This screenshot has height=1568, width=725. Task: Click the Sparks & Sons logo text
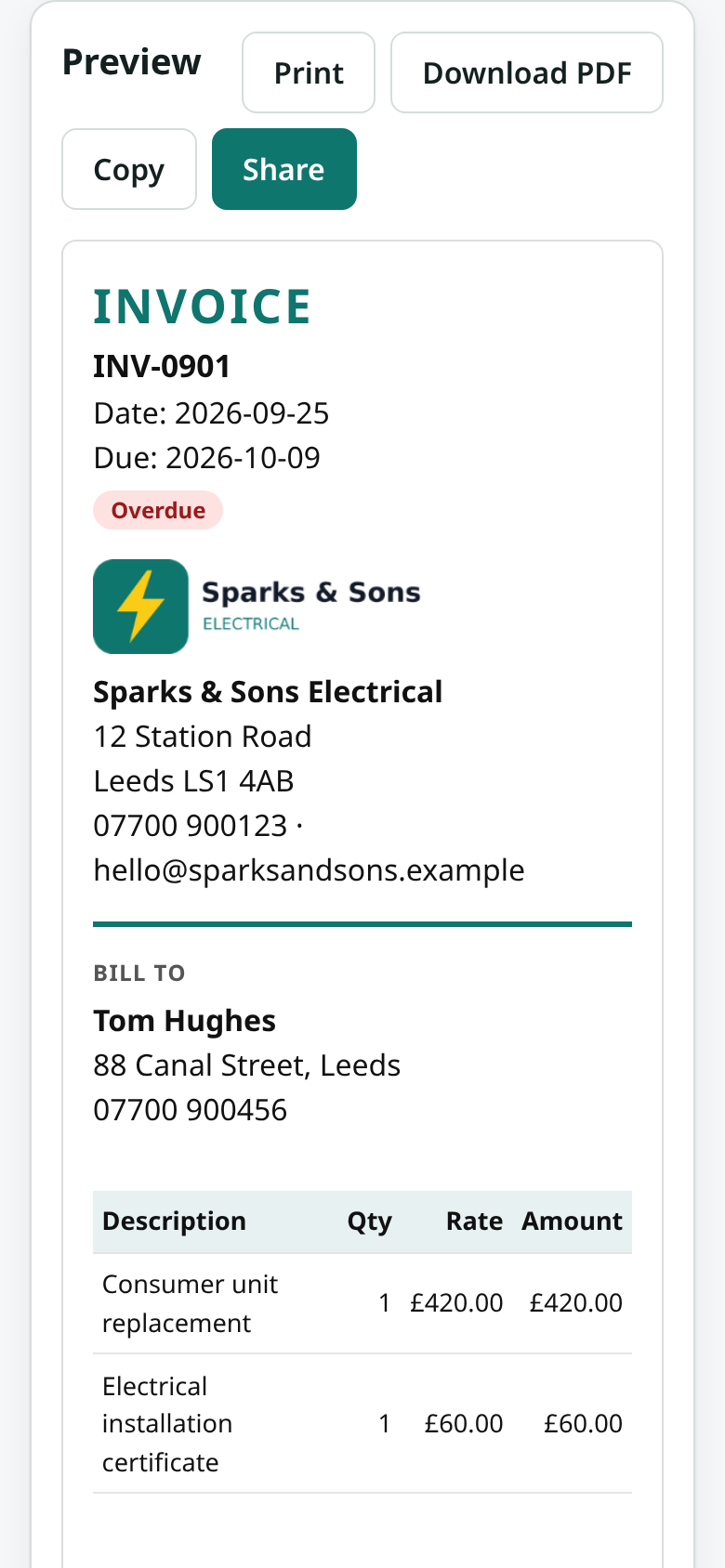click(x=311, y=605)
